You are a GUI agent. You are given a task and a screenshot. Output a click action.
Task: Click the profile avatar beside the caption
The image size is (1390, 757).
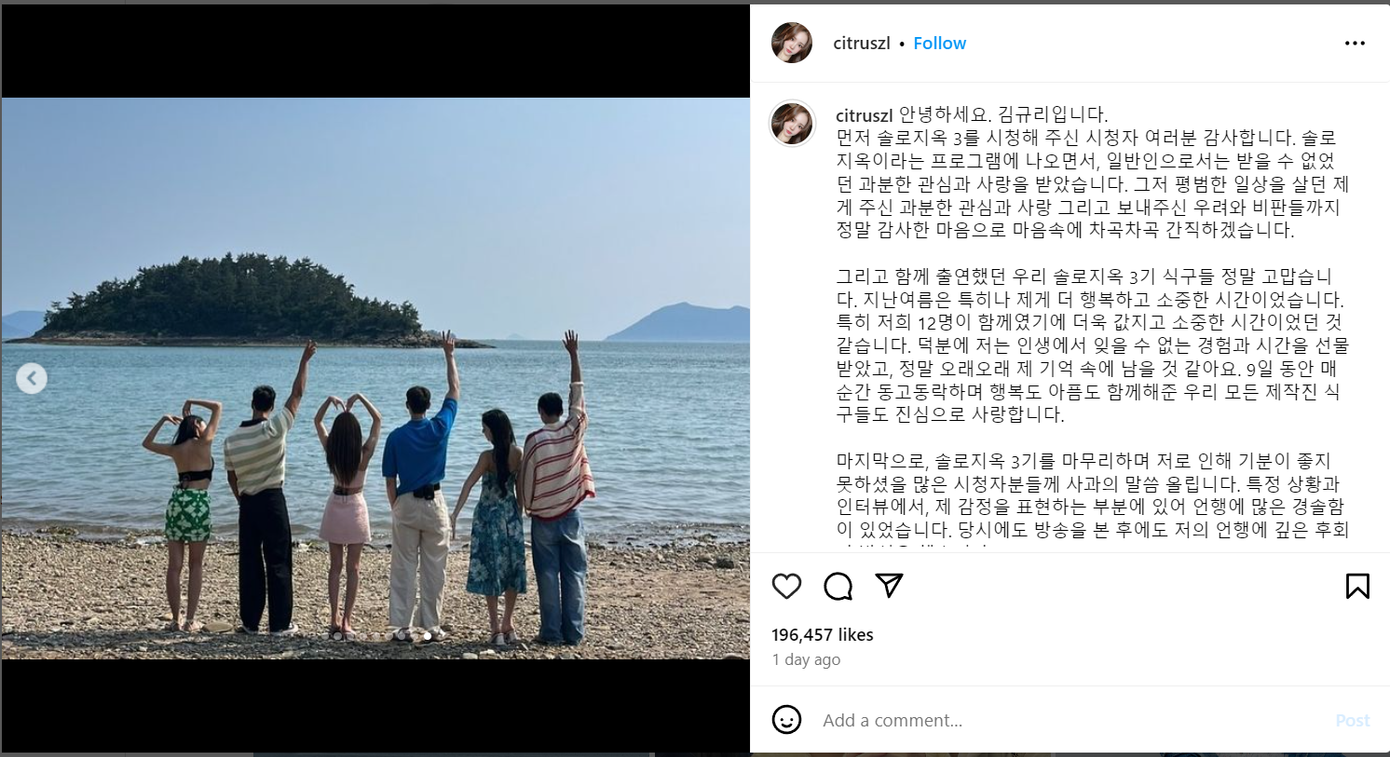pos(792,124)
